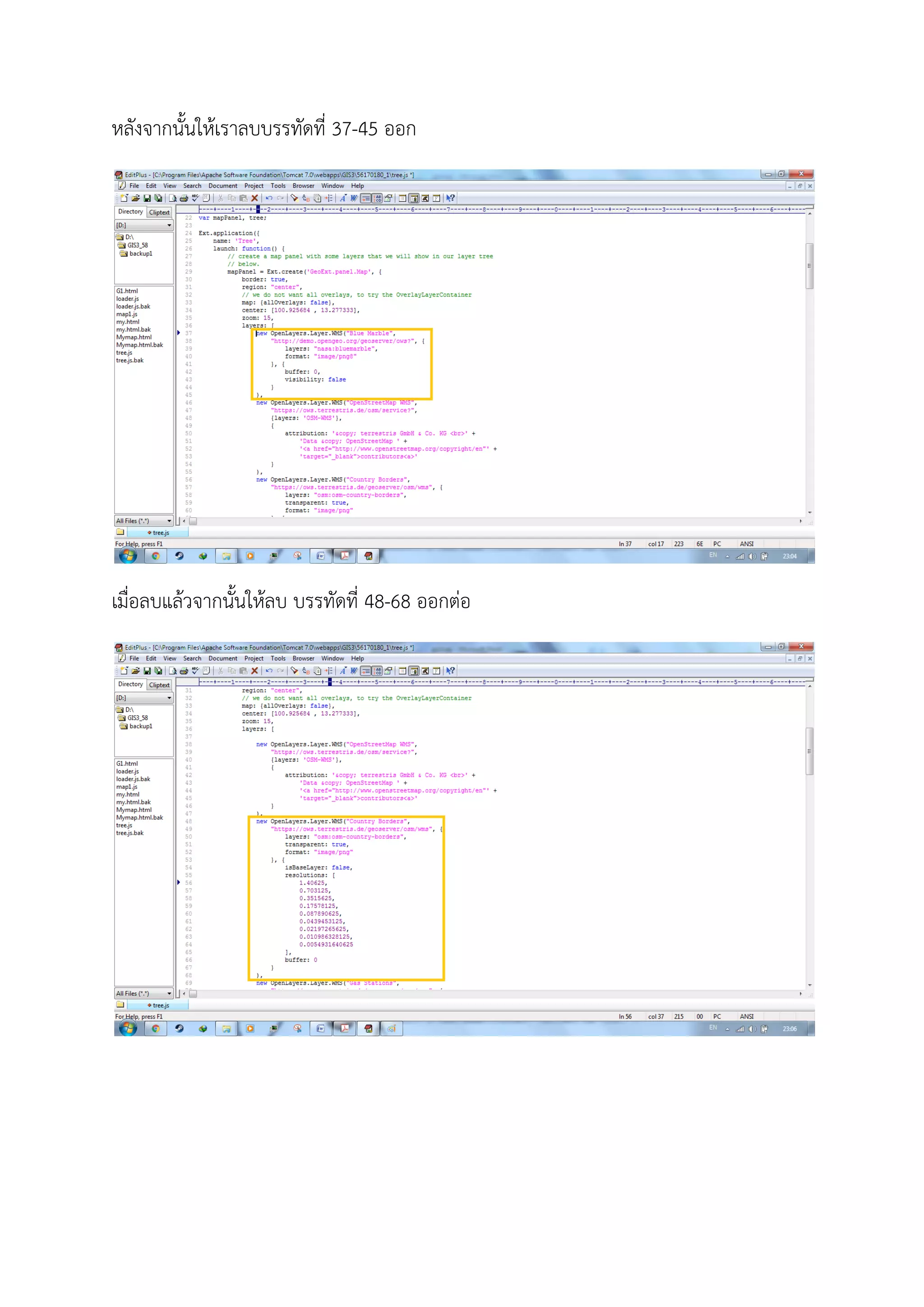Image resolution: width=924 pixels, height=1307 pixels.
Task: Click Undo arrow in bottom EditPlus toolbar
Action: (269, 671)
